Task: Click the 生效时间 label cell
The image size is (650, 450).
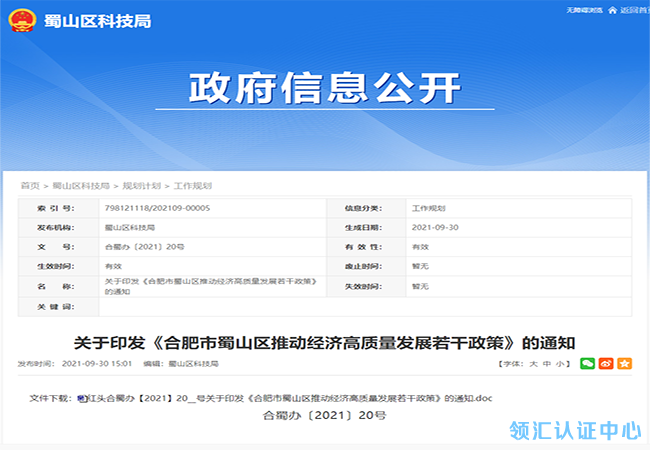Action: click(58, 266)
